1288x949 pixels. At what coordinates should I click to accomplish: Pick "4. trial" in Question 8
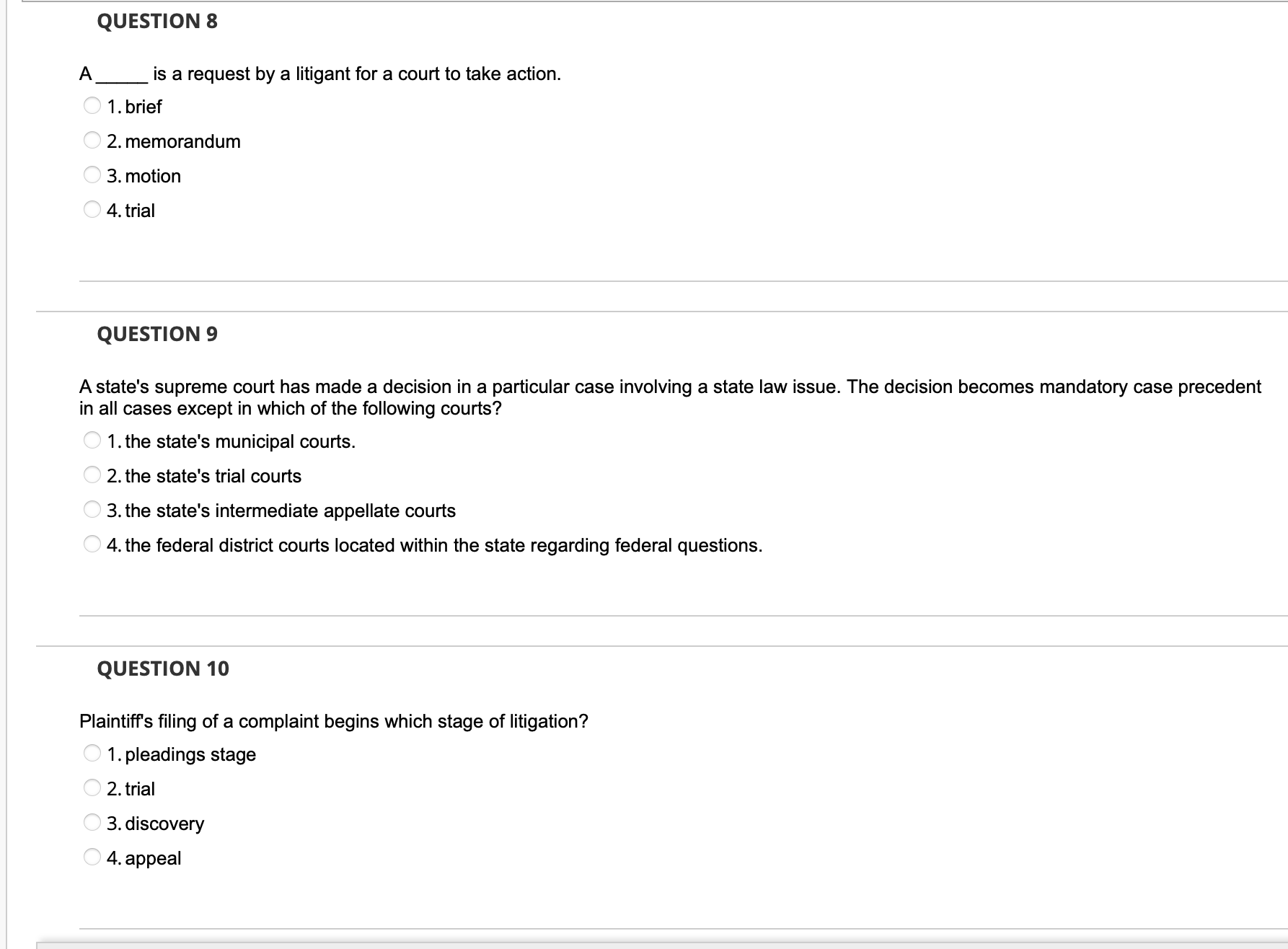coord(91,210)
